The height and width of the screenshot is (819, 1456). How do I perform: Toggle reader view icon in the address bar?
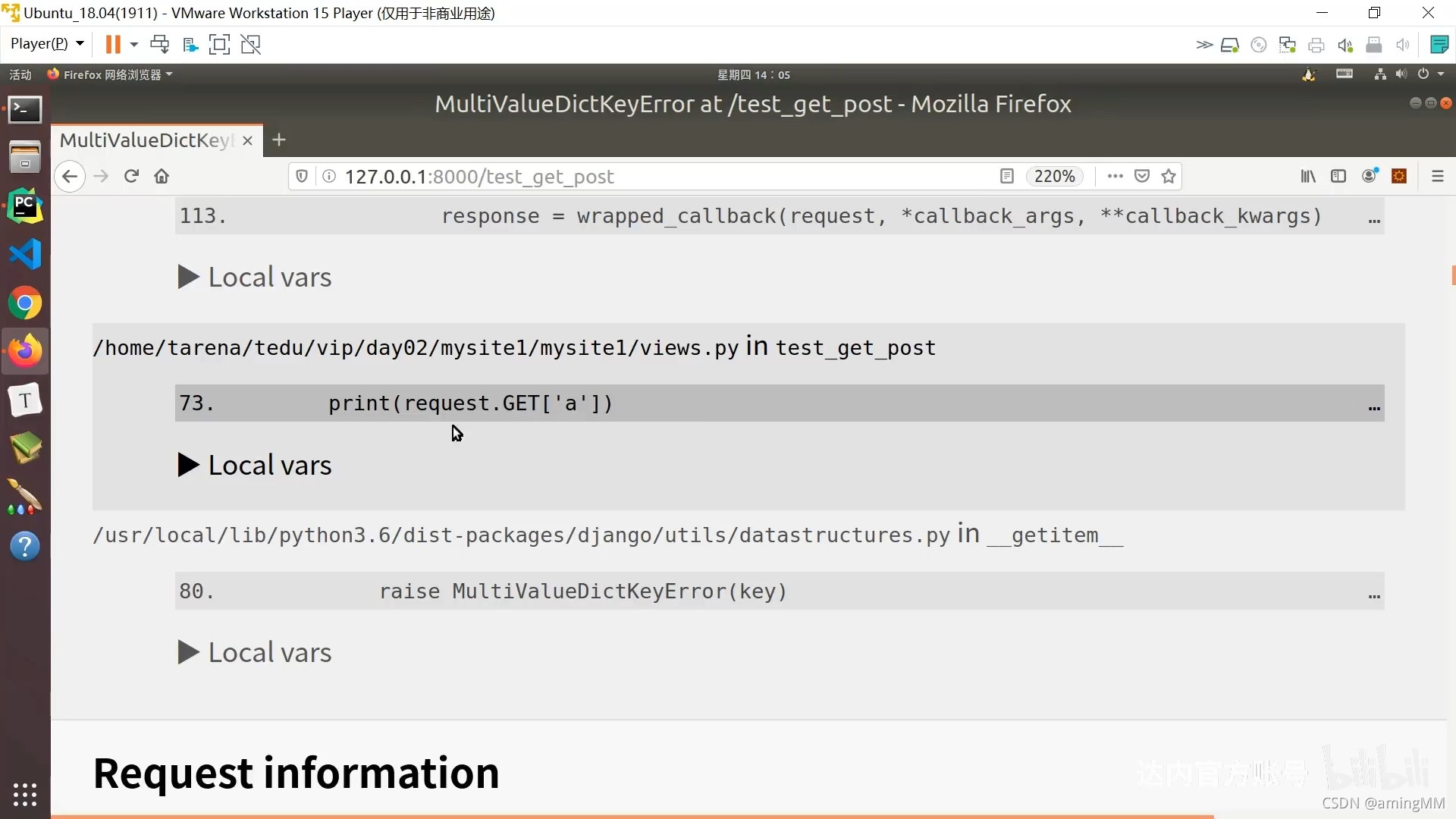click(x=1006, y=176)
